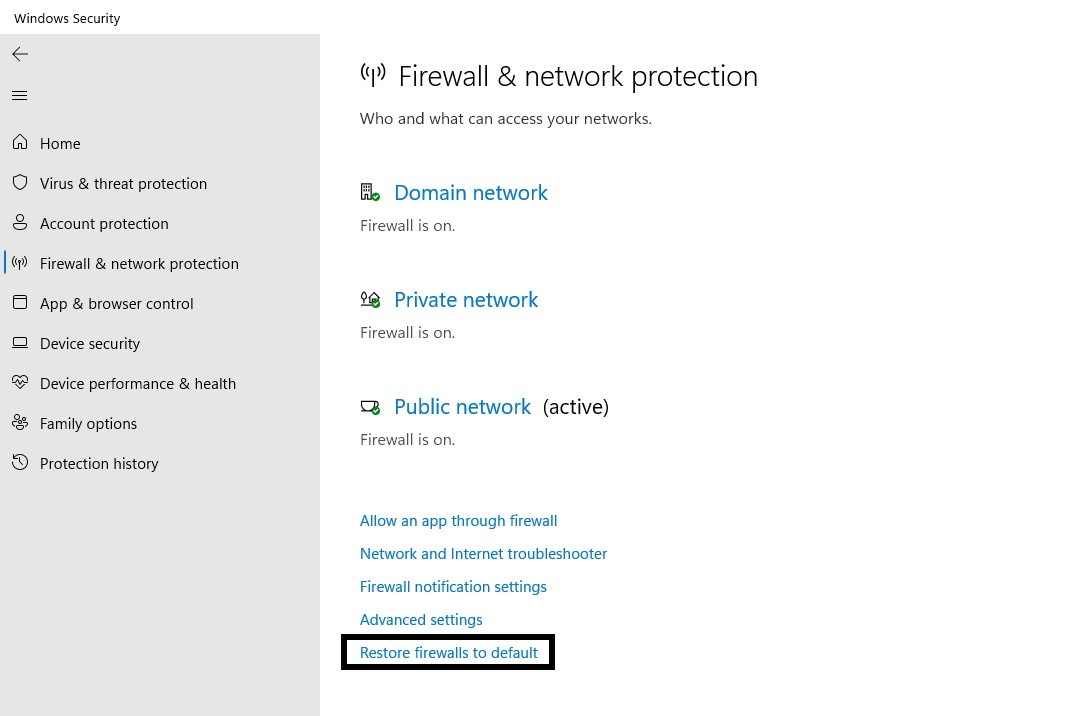This screenshot has height=716, width=1067.
Task: Go to Protection history in sidebar
Action: (x=99, y=464)
